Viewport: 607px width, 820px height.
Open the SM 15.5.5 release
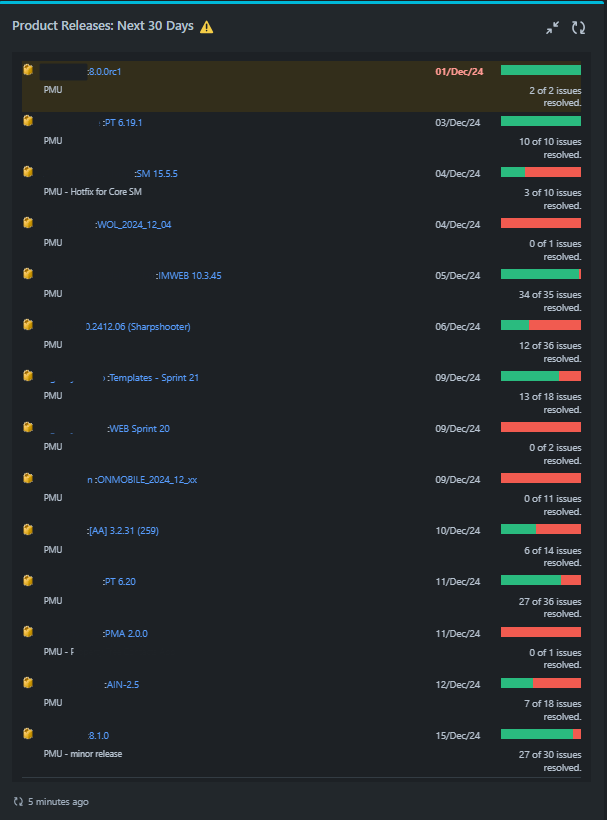(156, 174)
